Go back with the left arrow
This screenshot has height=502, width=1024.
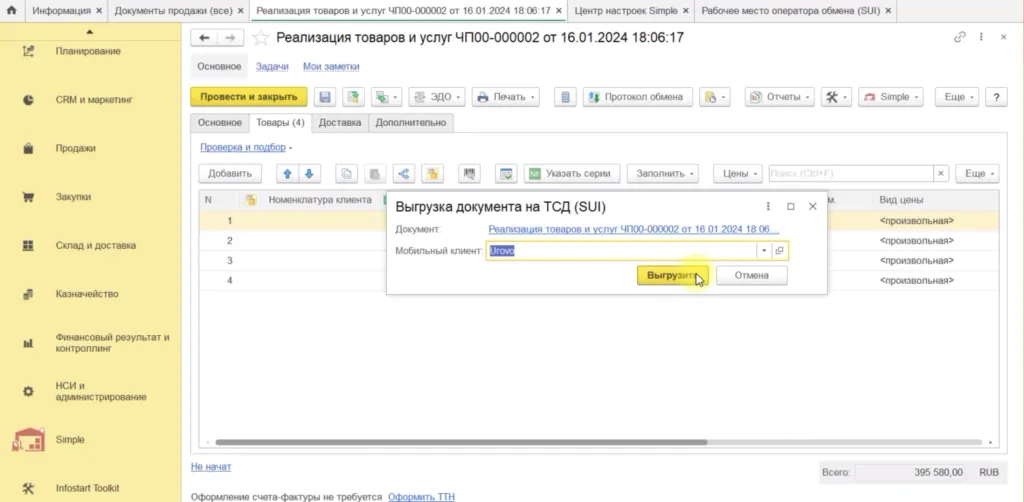204,38
